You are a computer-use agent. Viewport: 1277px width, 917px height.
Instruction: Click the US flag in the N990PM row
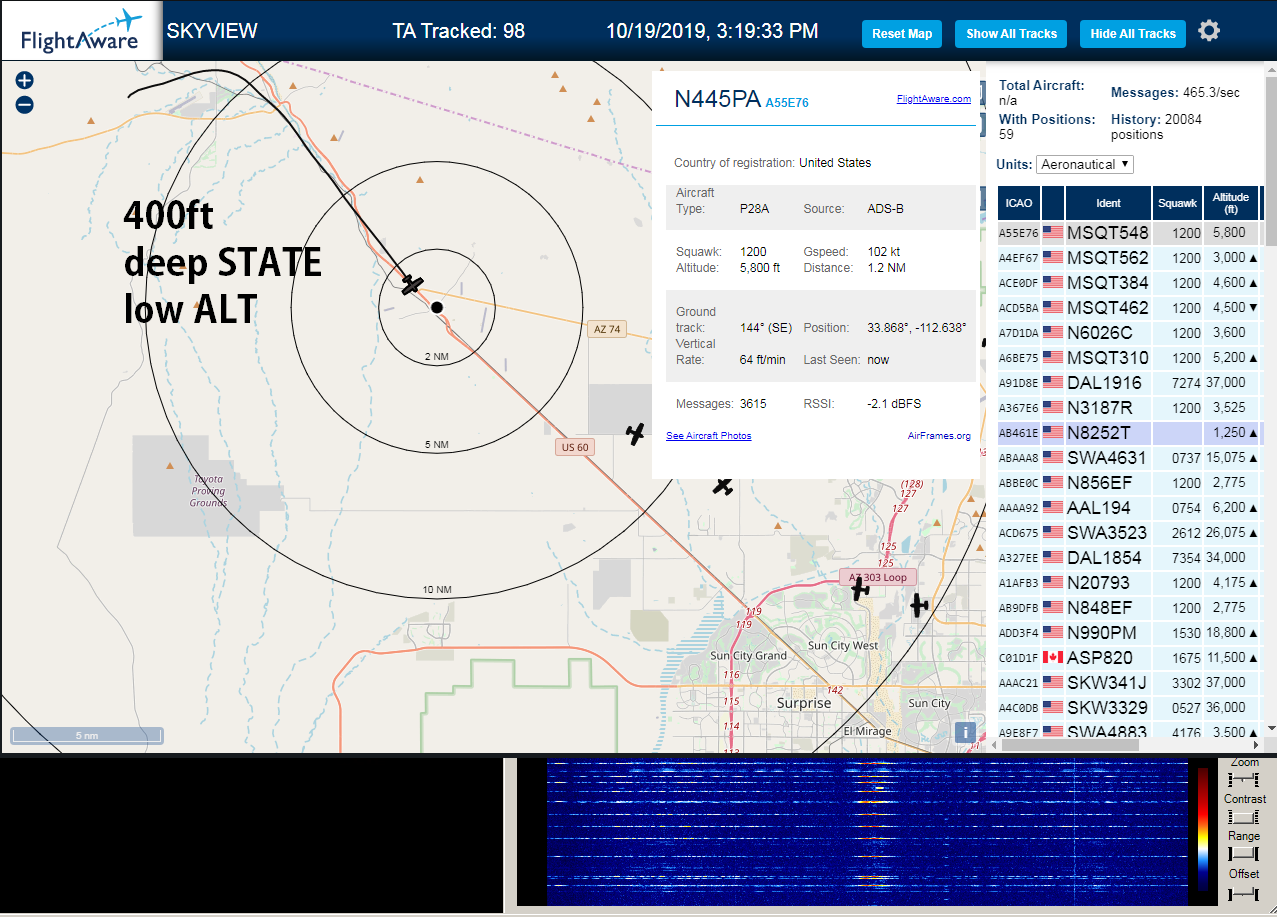tap(1052, 632)
